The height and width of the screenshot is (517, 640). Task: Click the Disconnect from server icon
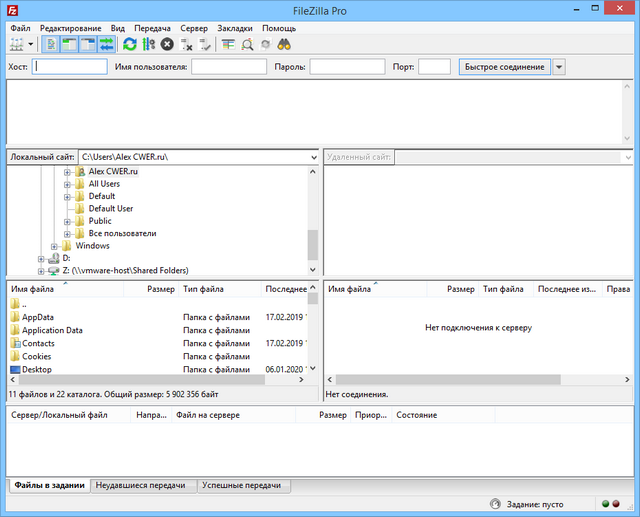(x=187, y=44)
